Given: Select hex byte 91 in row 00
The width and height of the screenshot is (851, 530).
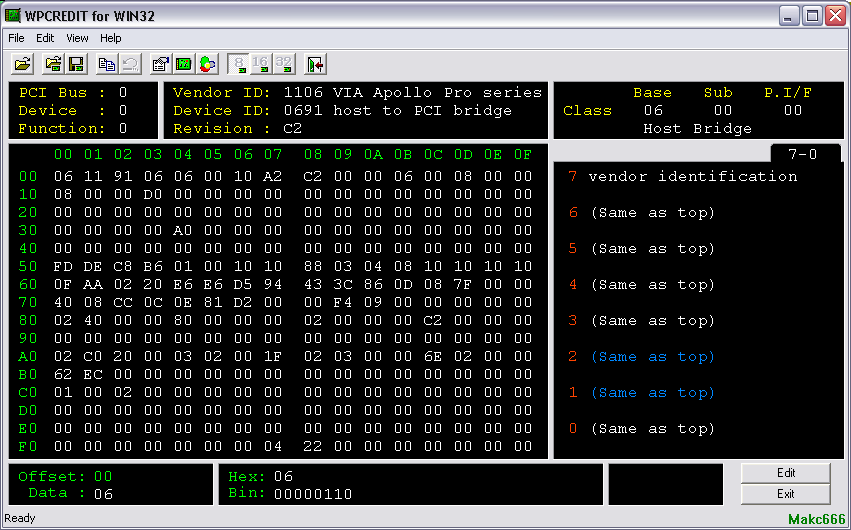Looking at the screenshot, I should pos(123,176).
